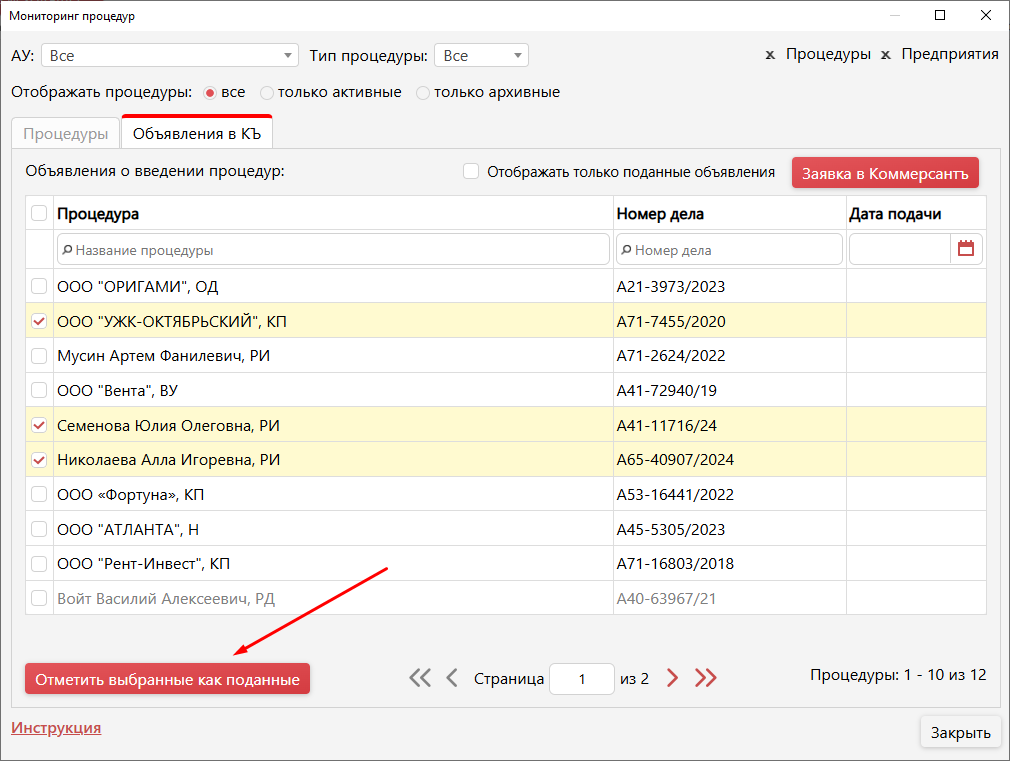The image size is (1010, 761).
Task: Close the window with title bar X
Action: 986,15
